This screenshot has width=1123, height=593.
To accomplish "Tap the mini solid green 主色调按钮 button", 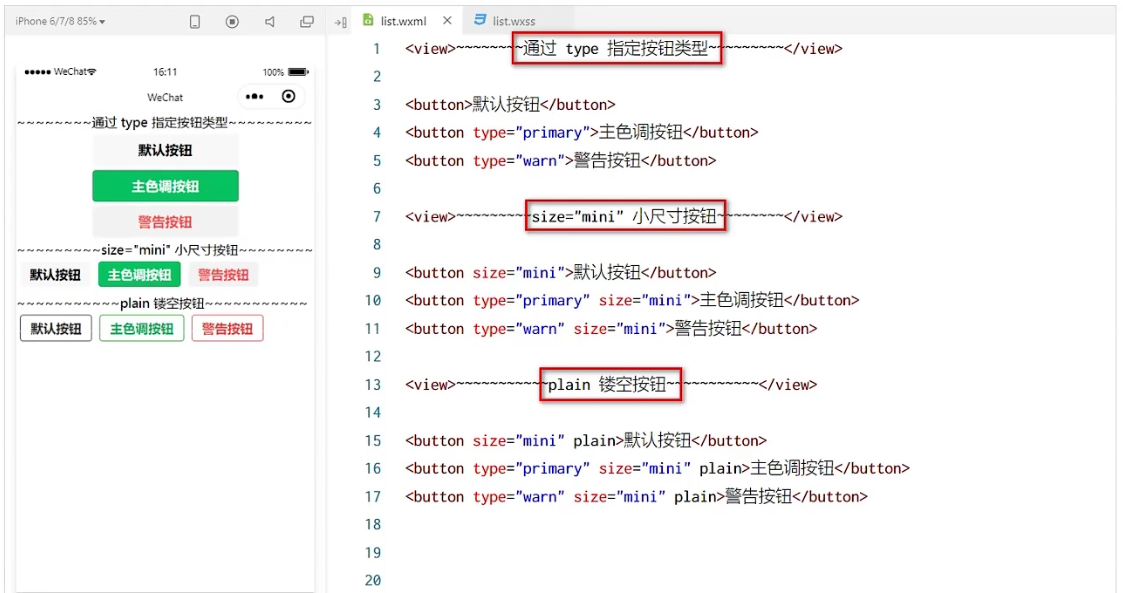I will [140, 275].
